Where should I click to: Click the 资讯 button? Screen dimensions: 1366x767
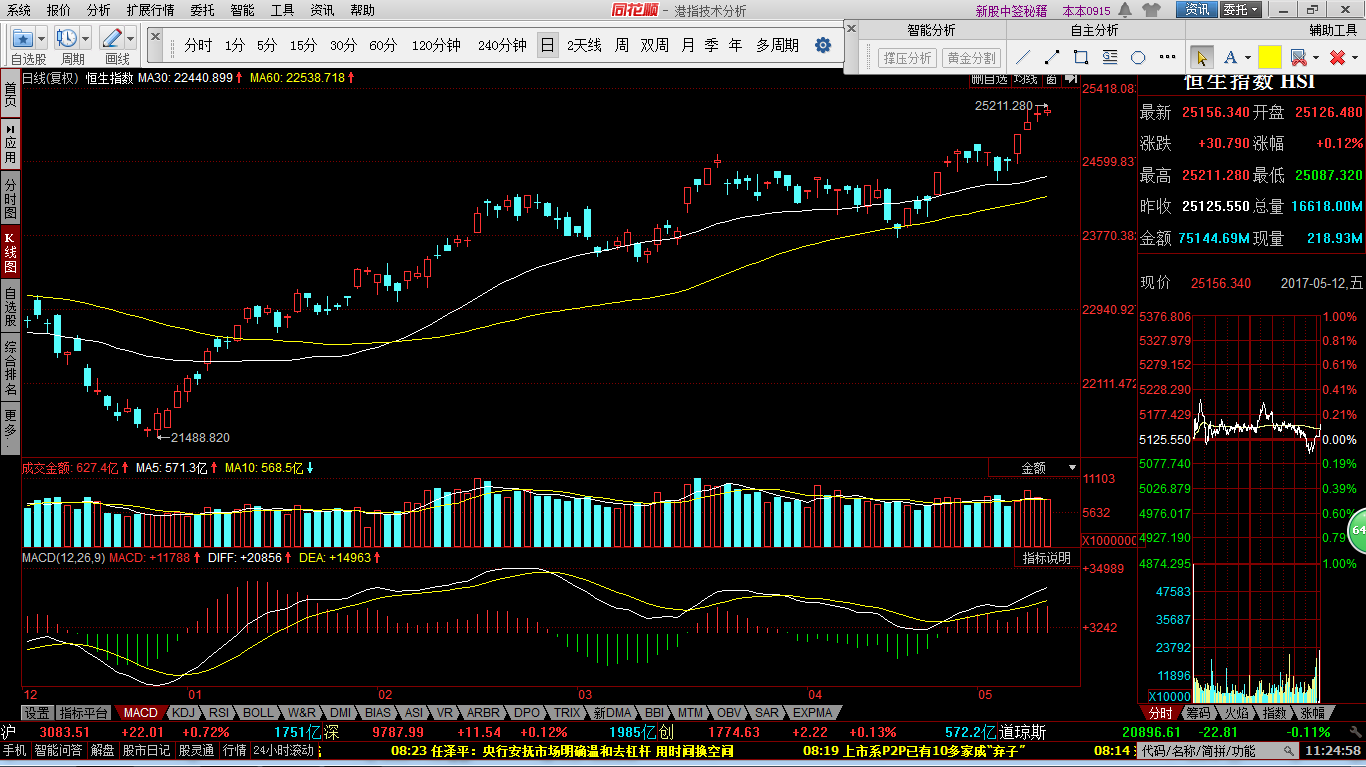tap(1197, 10)
